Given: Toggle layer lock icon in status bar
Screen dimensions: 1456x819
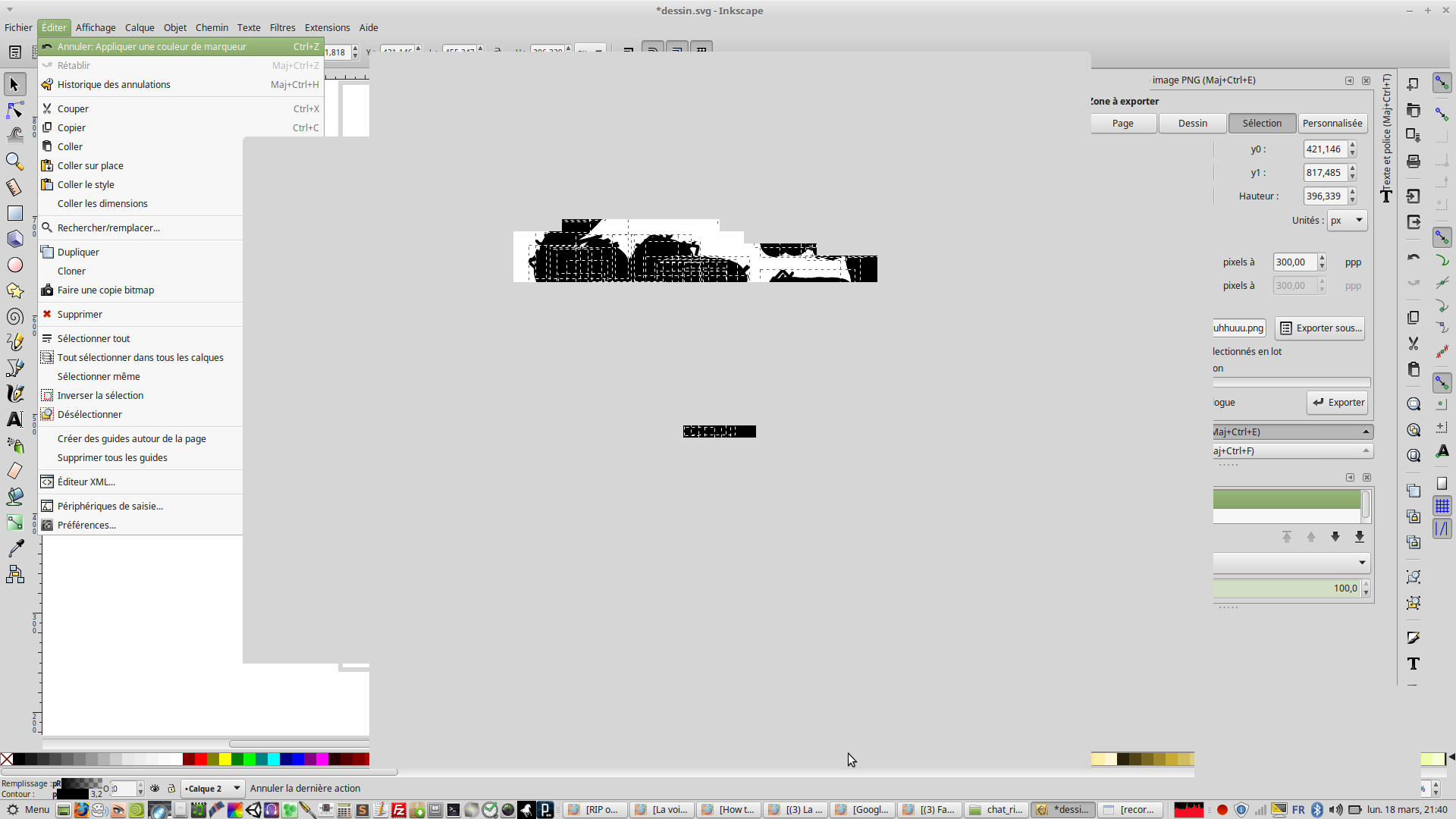Looking at the screenshot, I should click(x=171, y=789).
